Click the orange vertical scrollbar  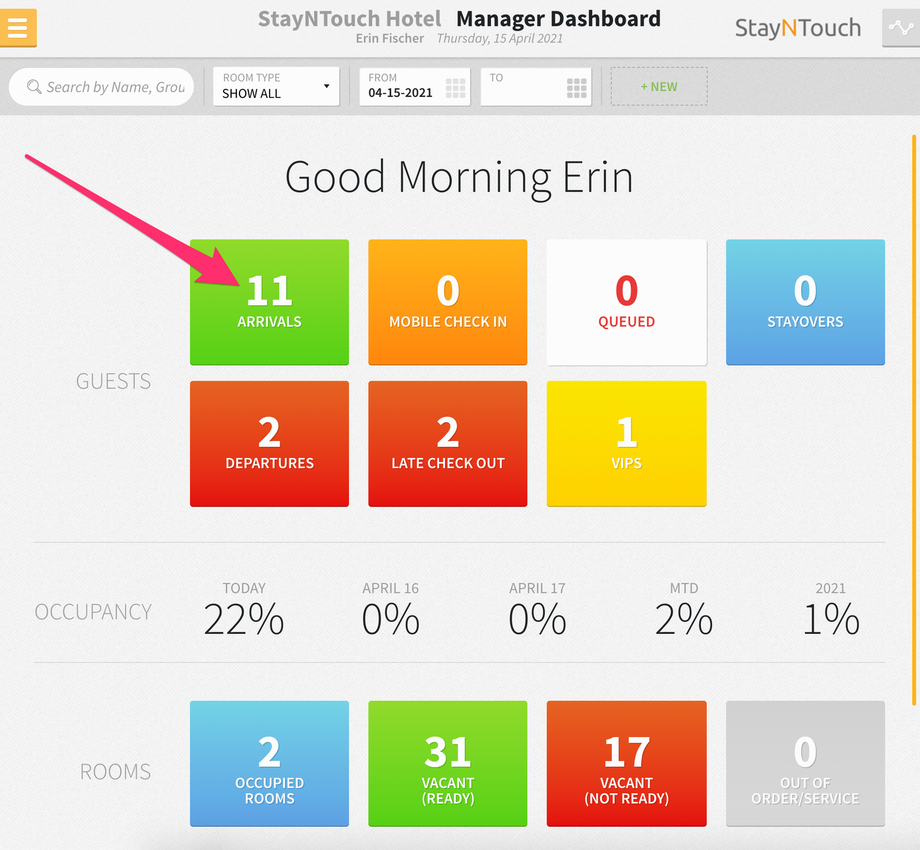coord(914,420)
